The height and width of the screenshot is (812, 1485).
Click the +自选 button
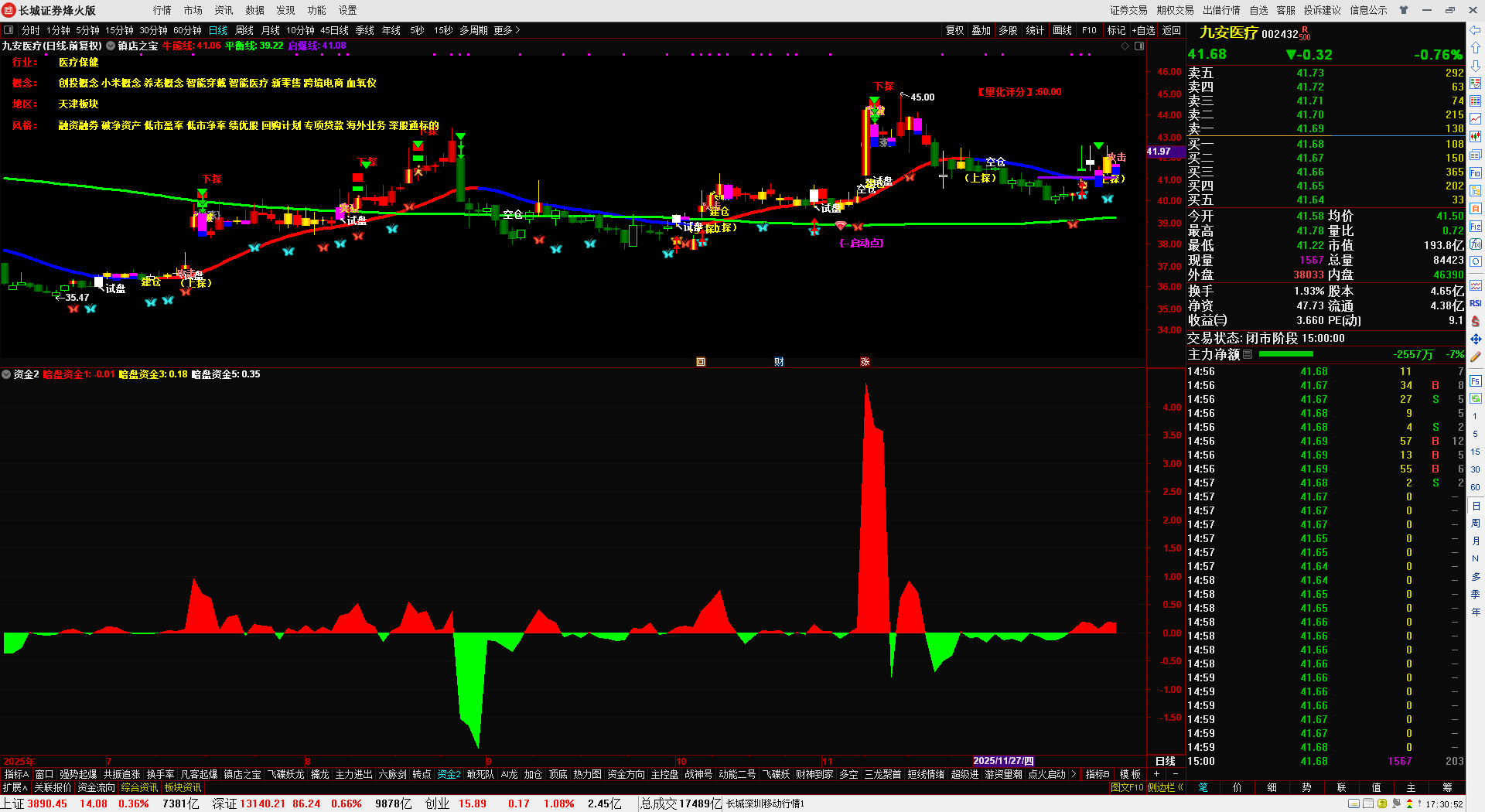click(1143, 30)
